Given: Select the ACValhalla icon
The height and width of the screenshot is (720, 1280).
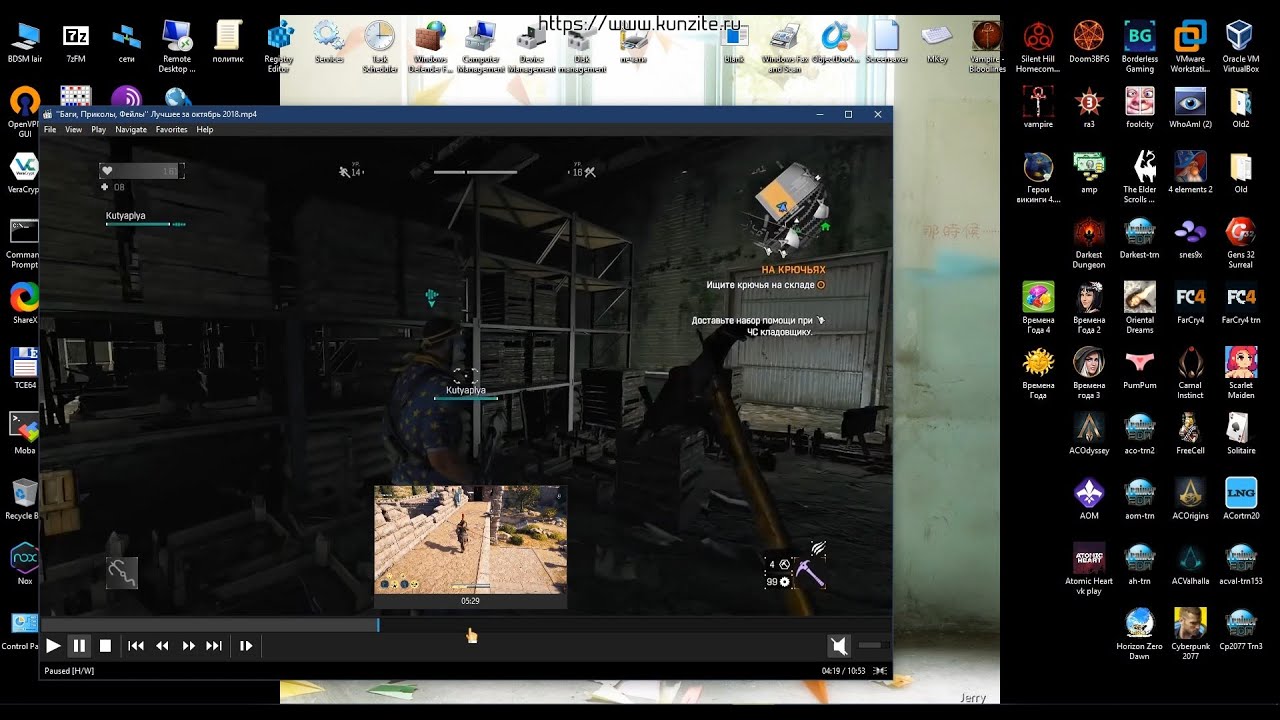Looking at the screenshot, I should [x=1190, y=565].
